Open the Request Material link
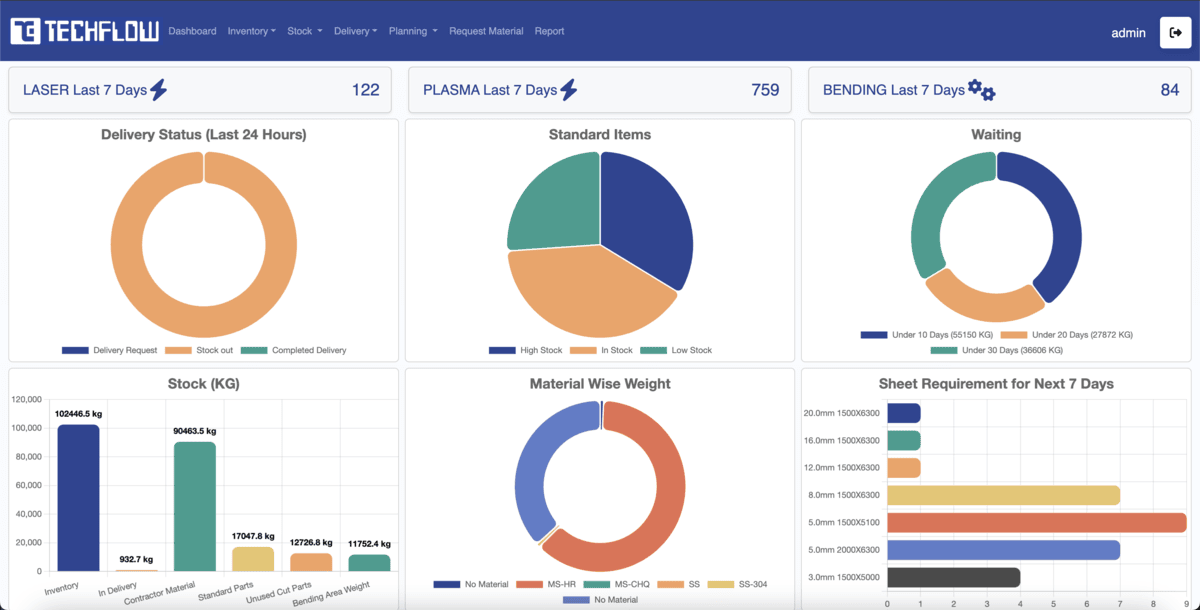The width and height of the screenshot is (1200, 610). [x=486, y=31]
